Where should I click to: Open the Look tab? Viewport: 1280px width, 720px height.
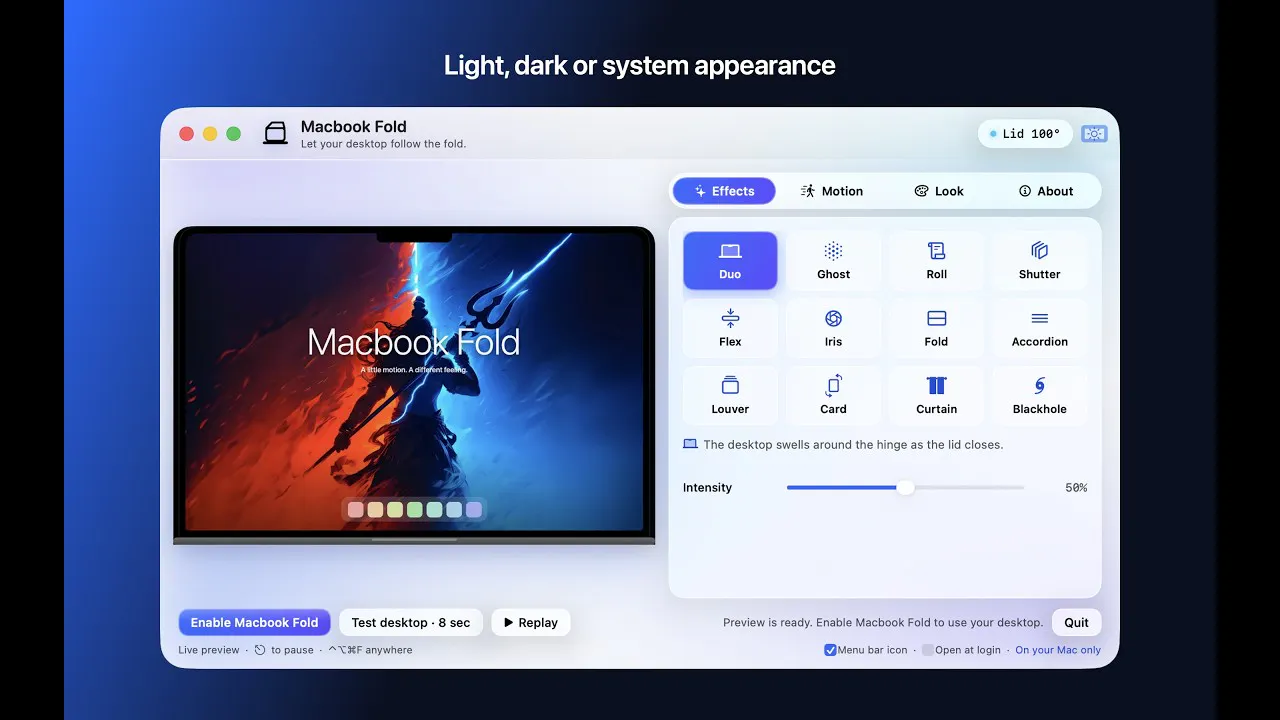939,191
